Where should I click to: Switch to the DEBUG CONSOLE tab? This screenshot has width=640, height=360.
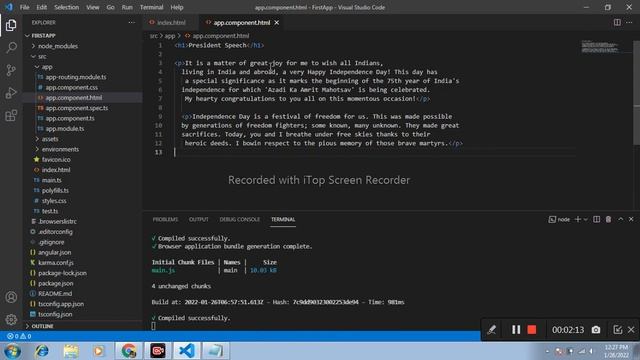pos(240,219)
